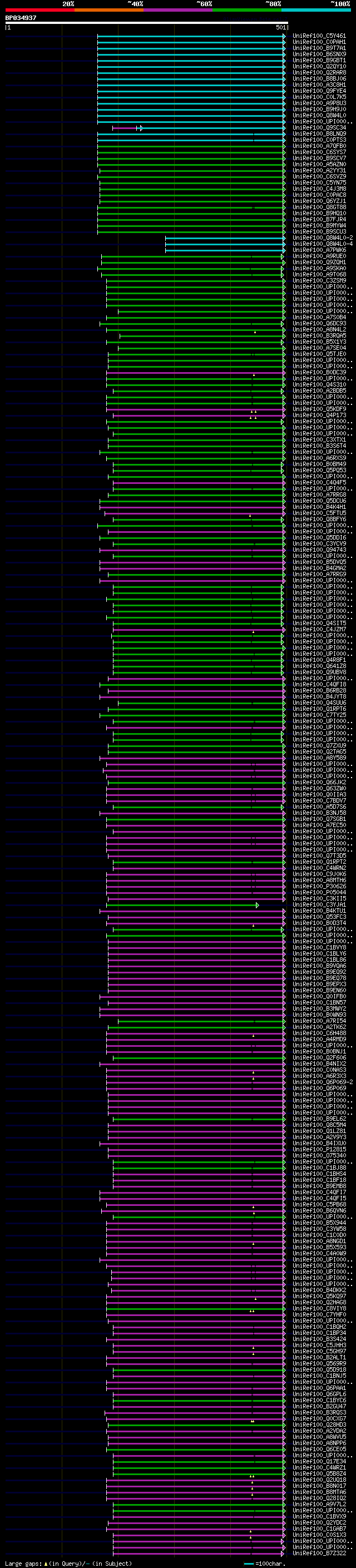Click the red 20% identity legend segment
356x1568 pixels.
(39, 9)
